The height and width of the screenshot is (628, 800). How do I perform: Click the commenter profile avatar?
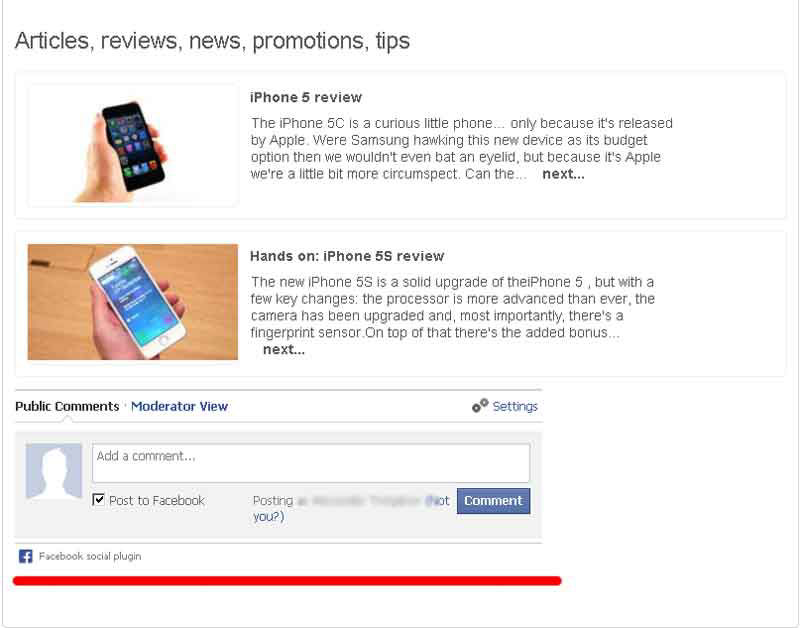(x=54, y=471)
